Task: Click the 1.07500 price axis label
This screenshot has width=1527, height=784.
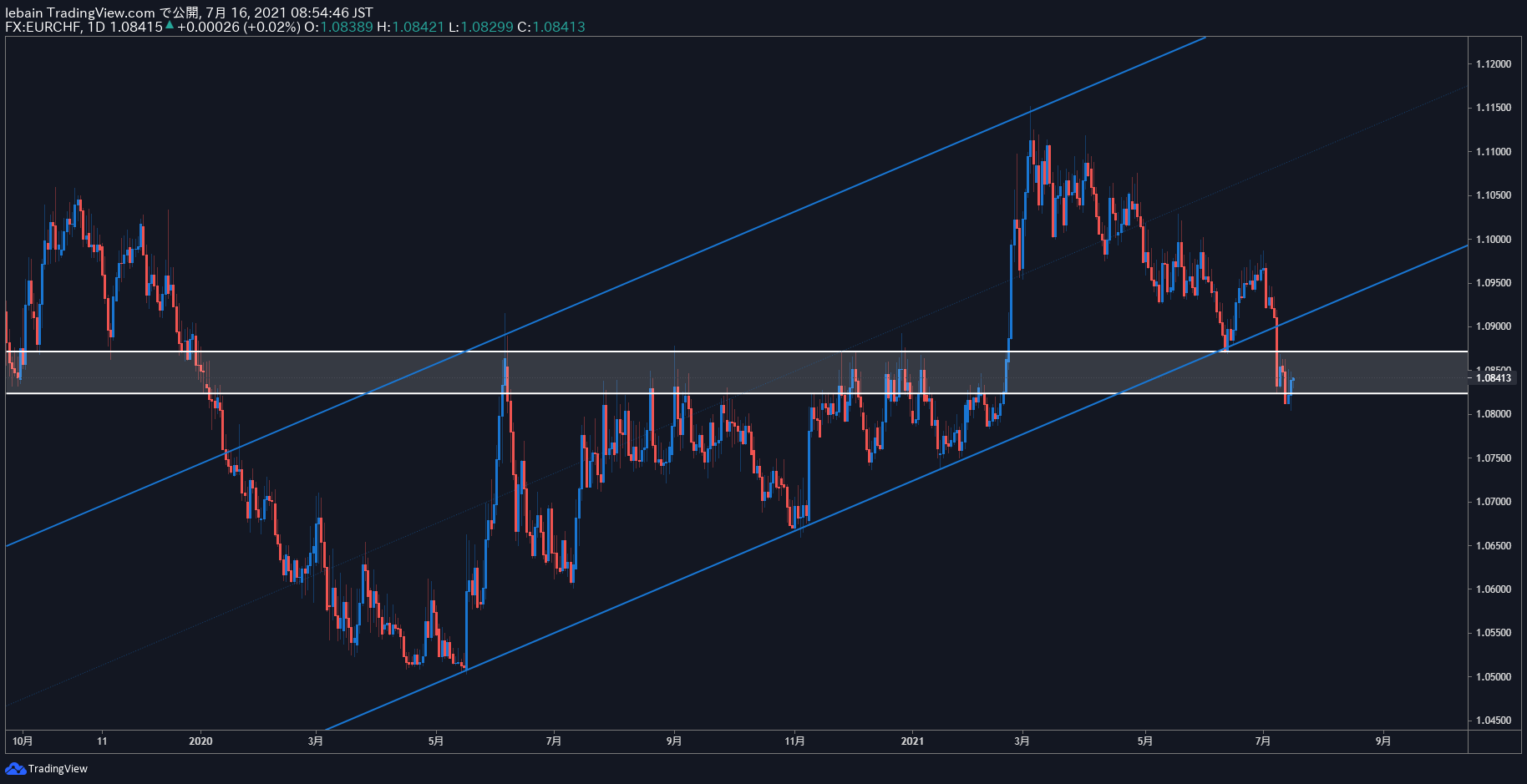Action: click(x=1494, y=458)
